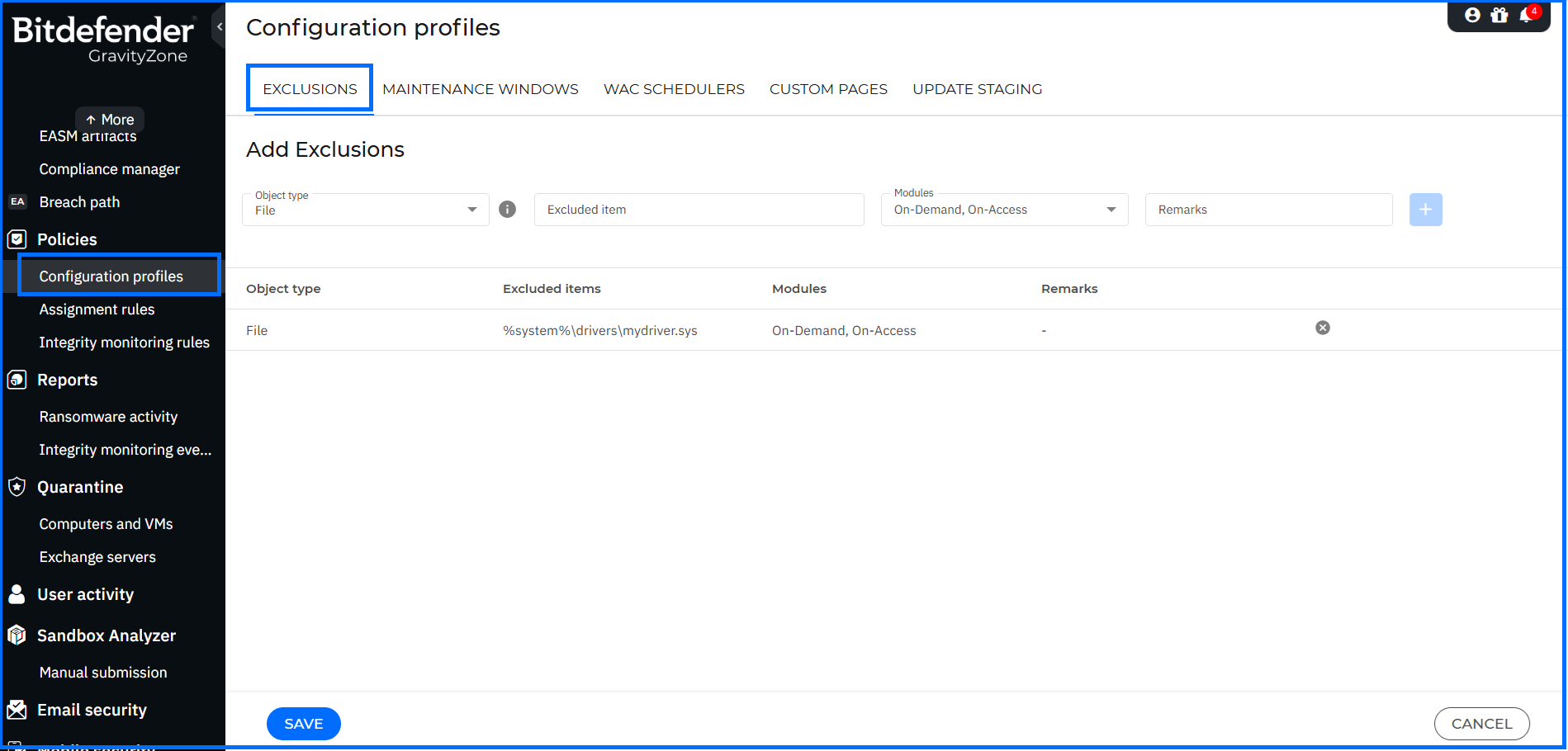
Task: Open the Modules dropdown
Action: tap(1005, 210)
